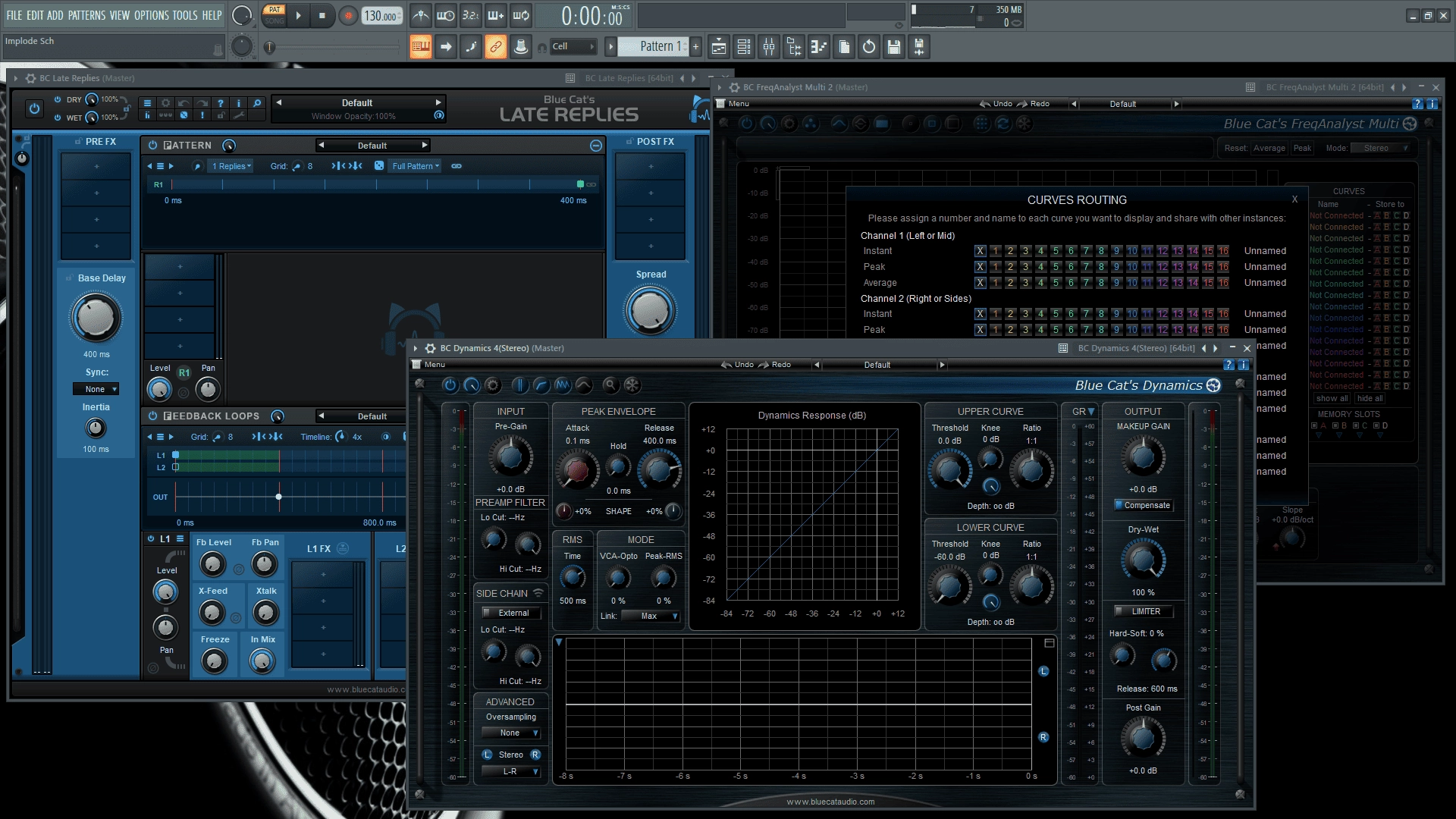
Task: Click the Peak reset button in FreqAnalyst
Action: (x=1302, y=148)
